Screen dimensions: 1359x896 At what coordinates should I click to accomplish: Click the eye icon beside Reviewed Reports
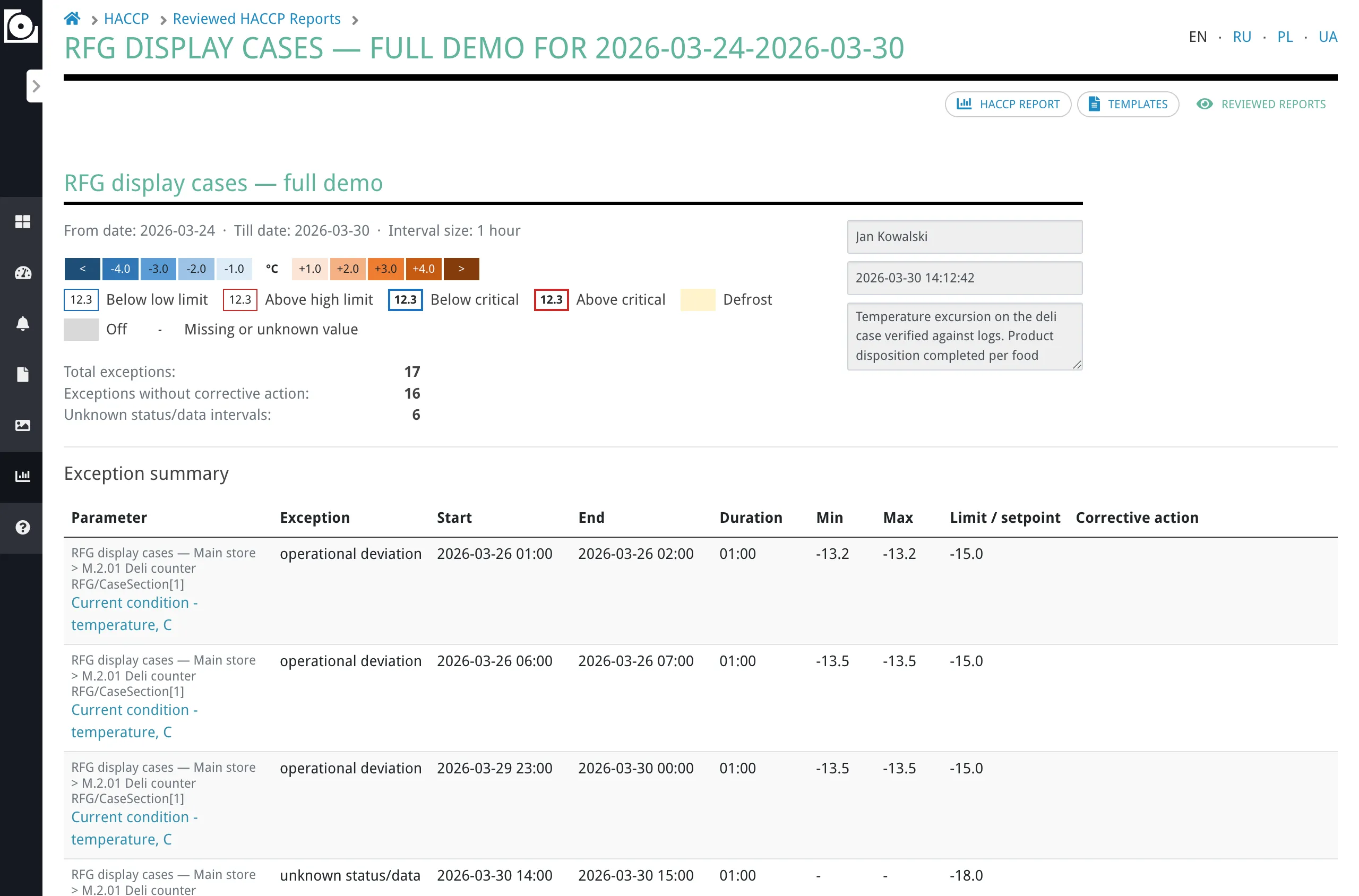1205,104
